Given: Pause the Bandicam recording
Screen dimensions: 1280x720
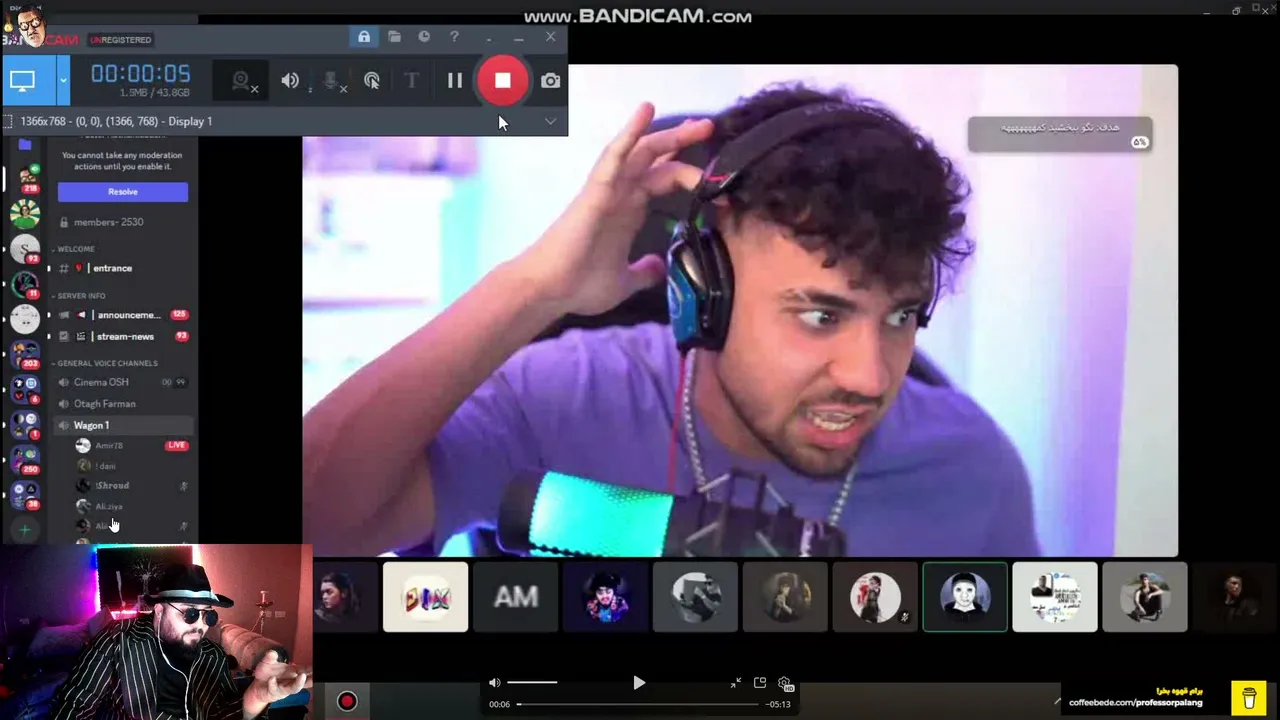Looking at the screenshot, I should coord(455,81).
